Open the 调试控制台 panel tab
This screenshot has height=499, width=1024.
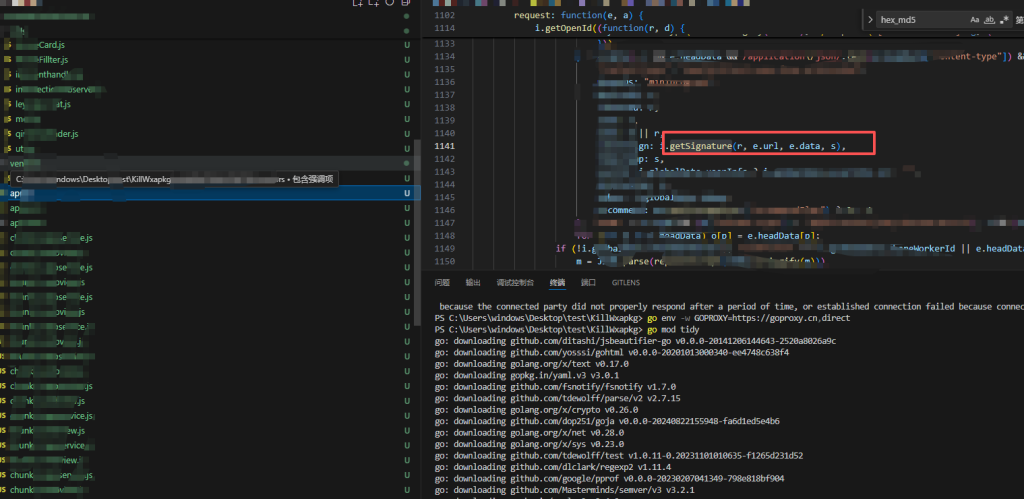pyautogui.click(x=515, y=283)
